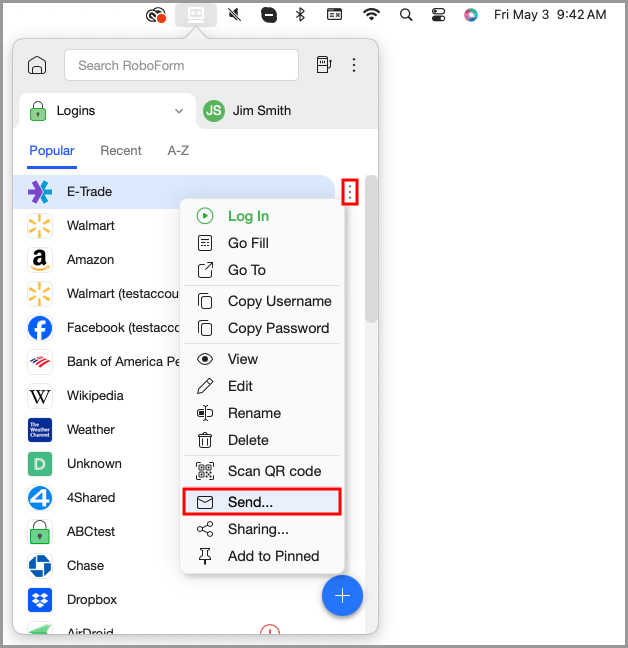Image resolution: width=628 pixels, height=648 pixels.
Task: Click the E-Trade logo icon
Action: [x=40, y=192]
